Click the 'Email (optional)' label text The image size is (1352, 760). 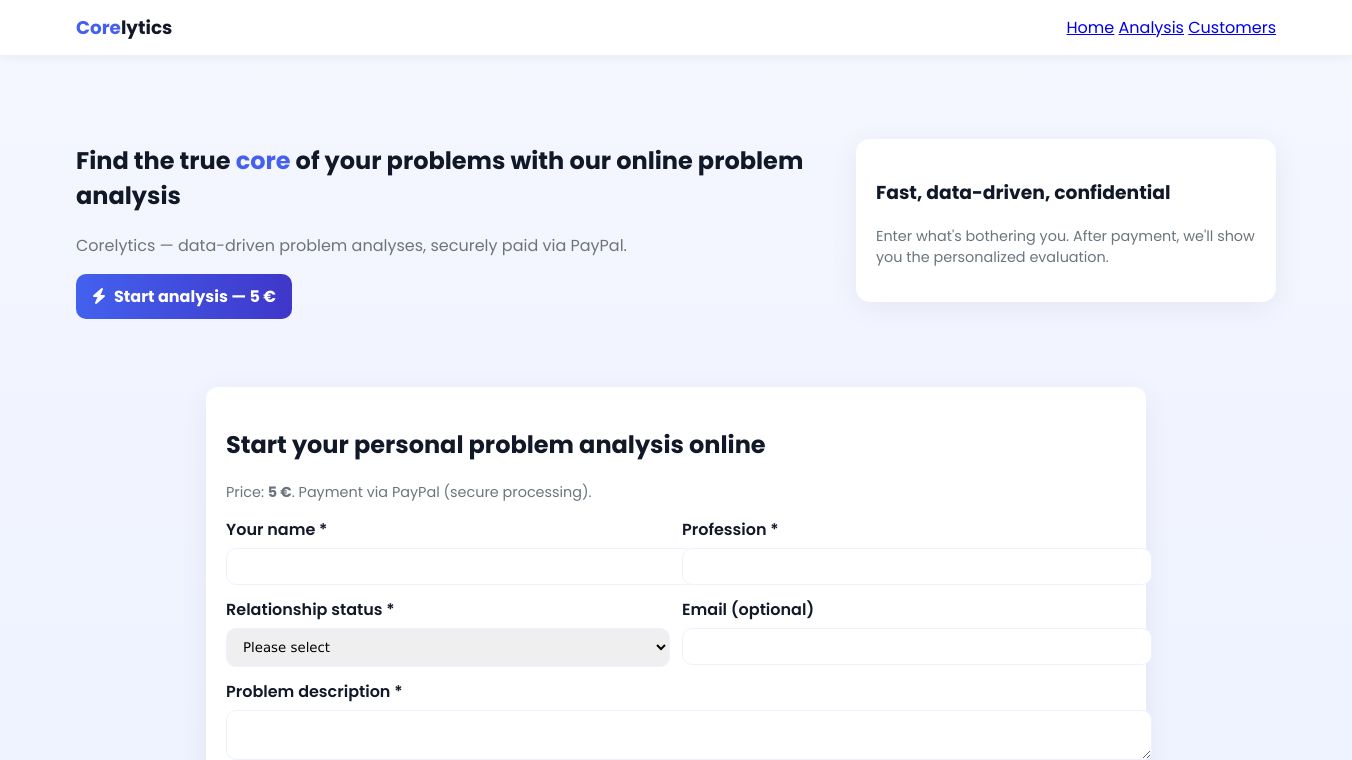(x=747, y=609)
